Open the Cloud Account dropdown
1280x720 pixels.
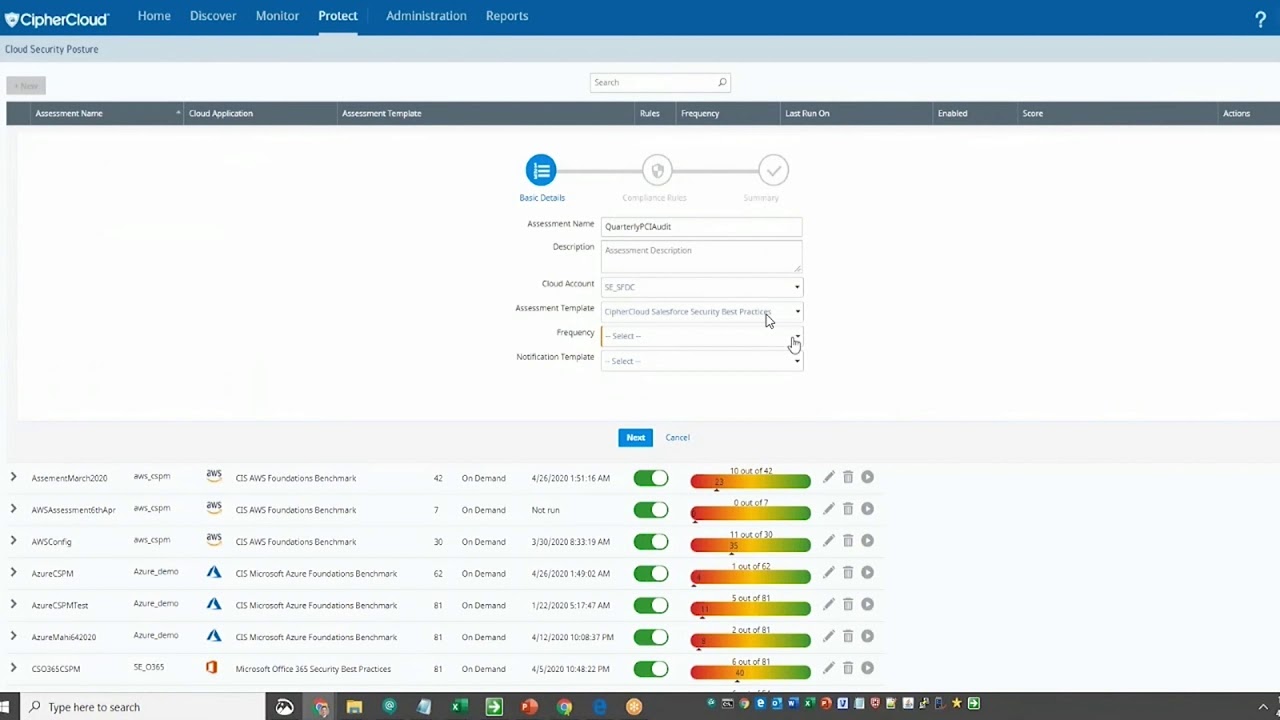(701, 287)
